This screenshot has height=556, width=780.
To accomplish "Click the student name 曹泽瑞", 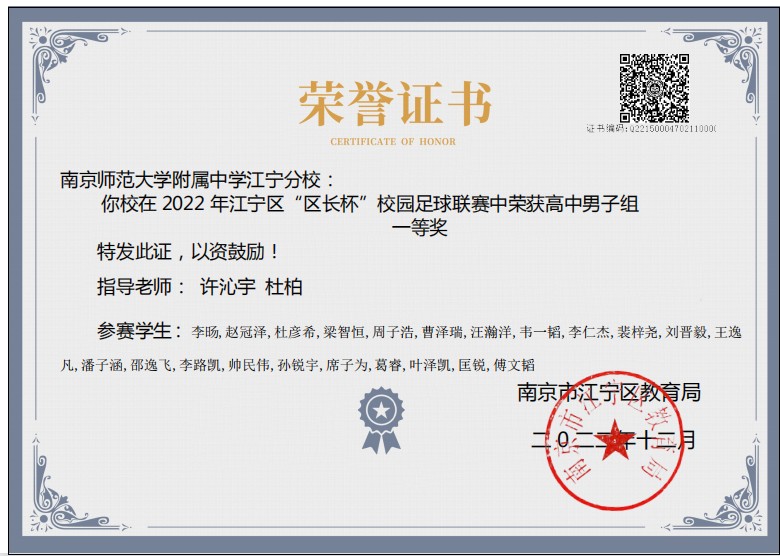I will coord(442,332).
